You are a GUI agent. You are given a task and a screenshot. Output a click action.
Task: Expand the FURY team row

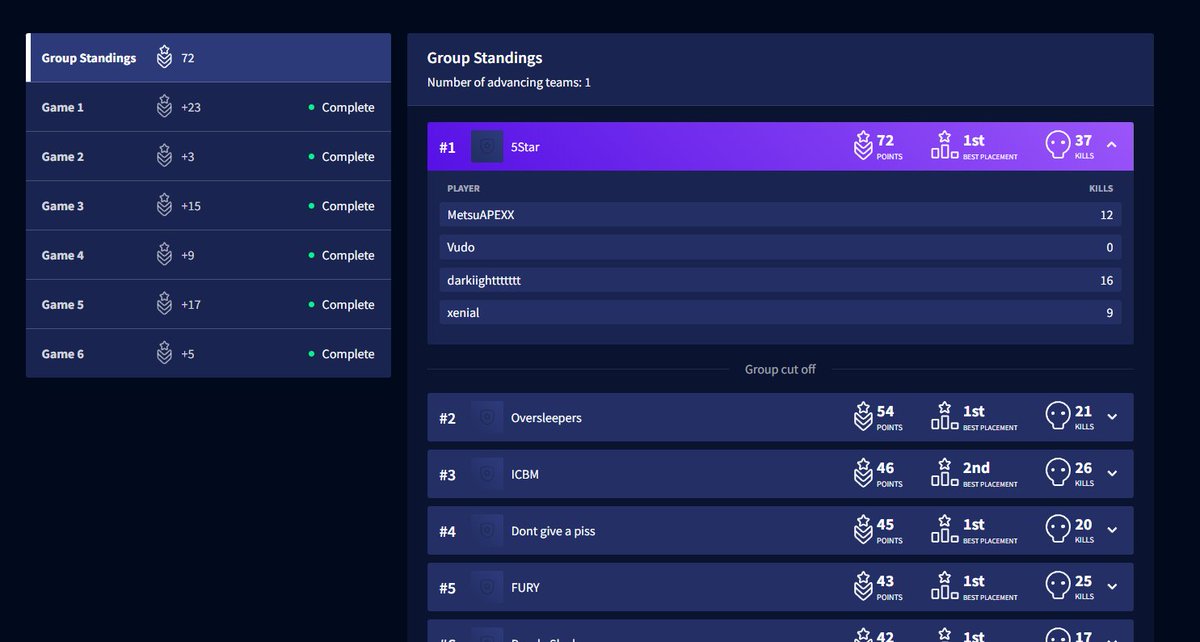[1112, 587]
